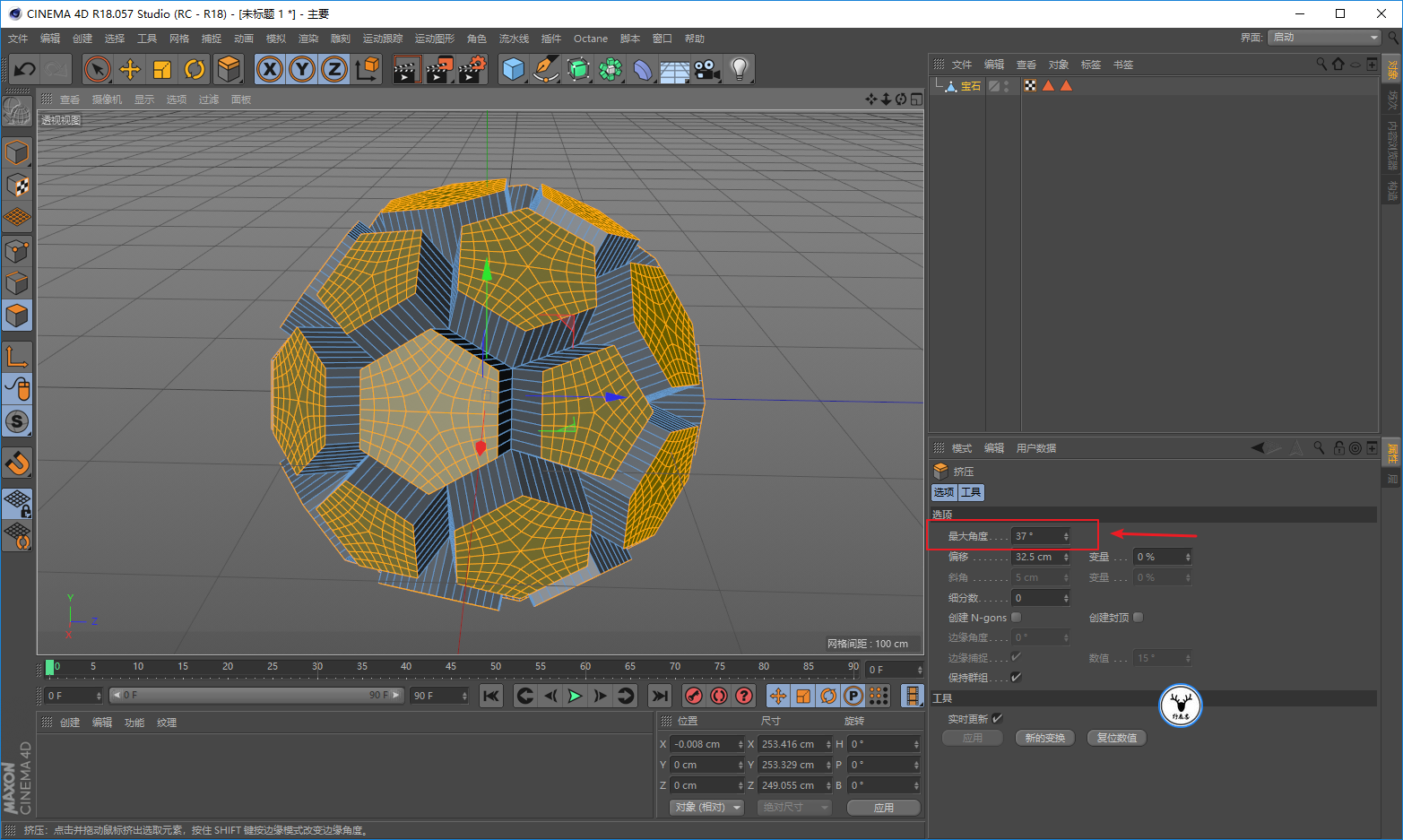Screen dimensions: 1403x840
Task: Switch to Texture mode in left toolbar
Action: tap(17, 185)
